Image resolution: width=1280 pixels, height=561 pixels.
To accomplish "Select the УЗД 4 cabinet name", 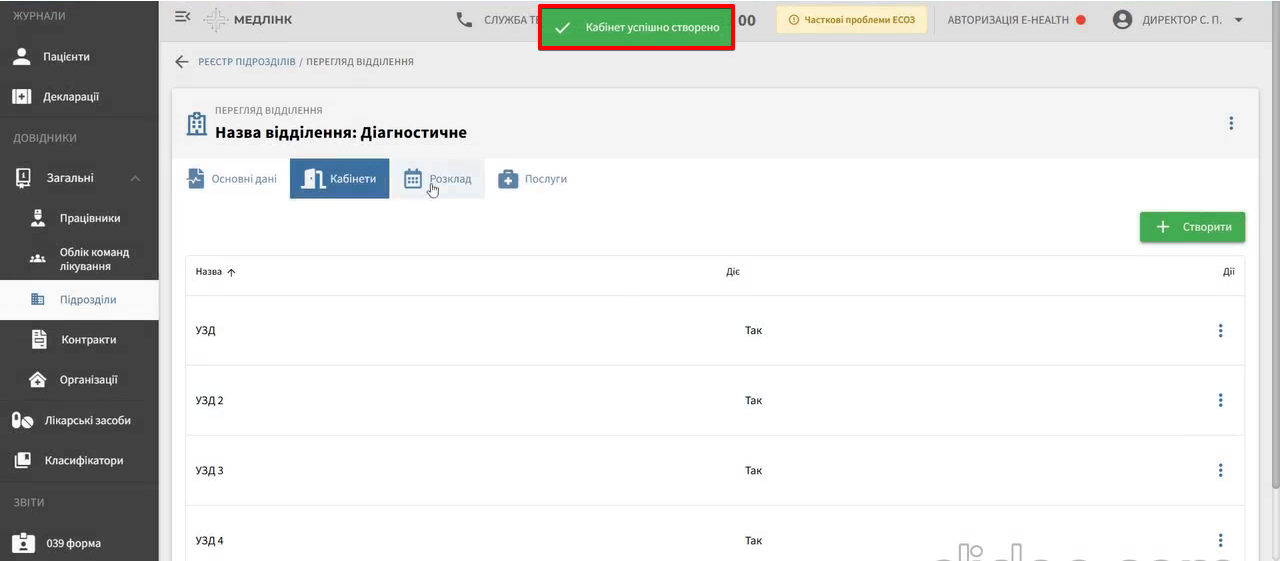I will [209, 540].
